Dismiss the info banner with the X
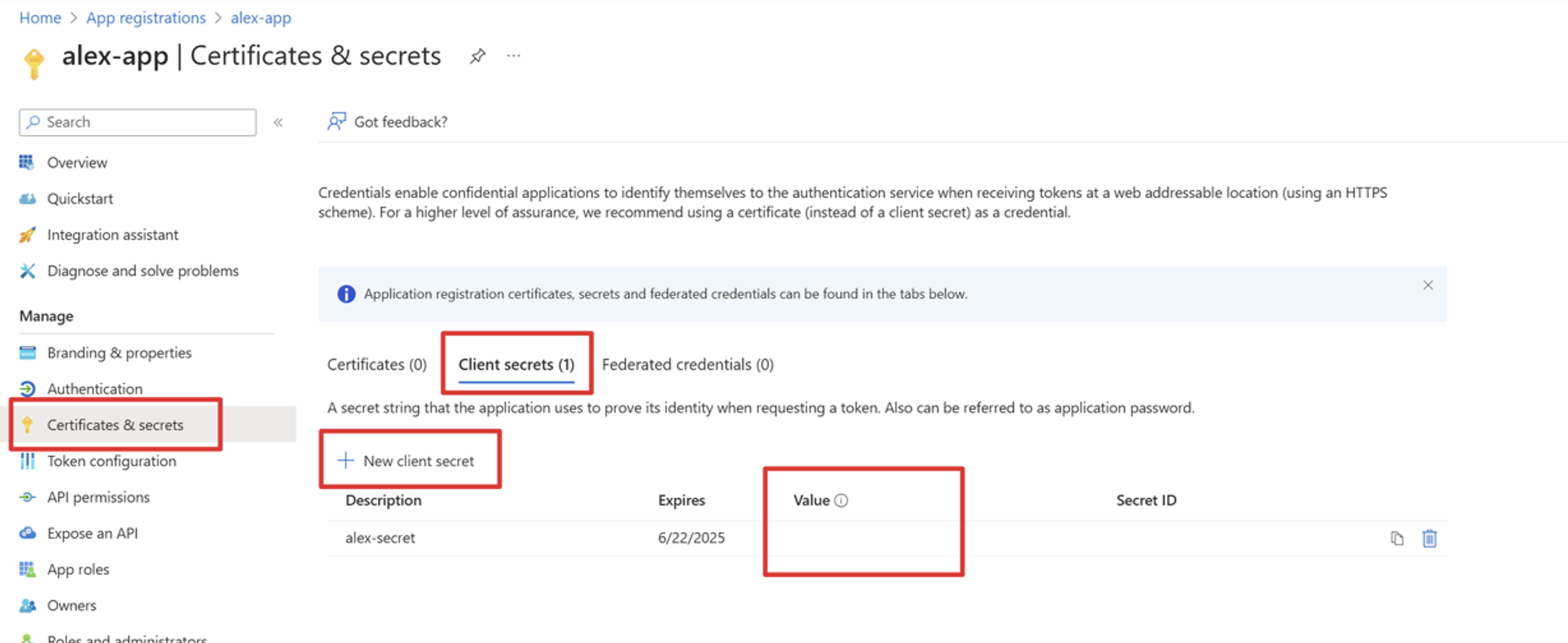The image size is (1568, 643). coord(1428,285)
